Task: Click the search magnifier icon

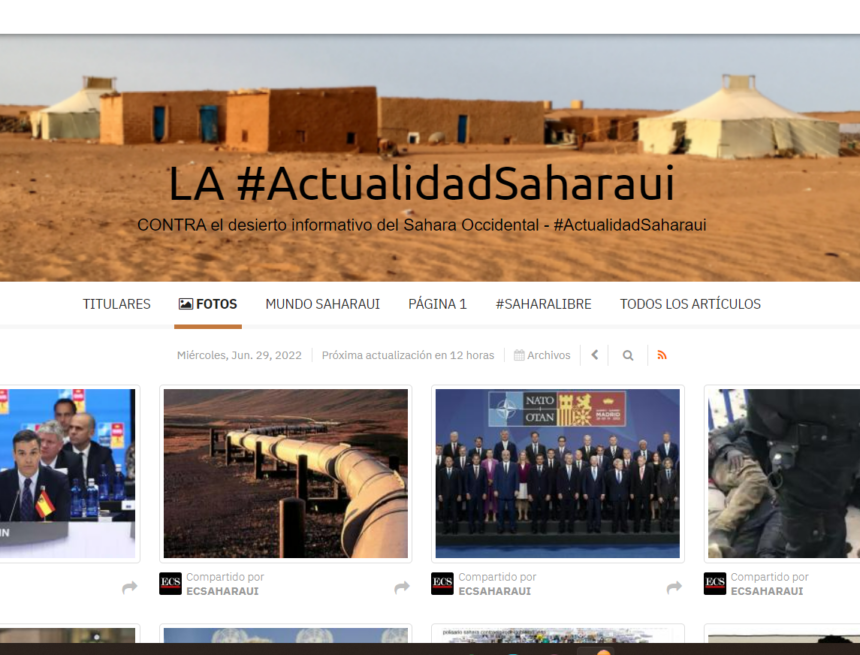Action: pos(628,355)
